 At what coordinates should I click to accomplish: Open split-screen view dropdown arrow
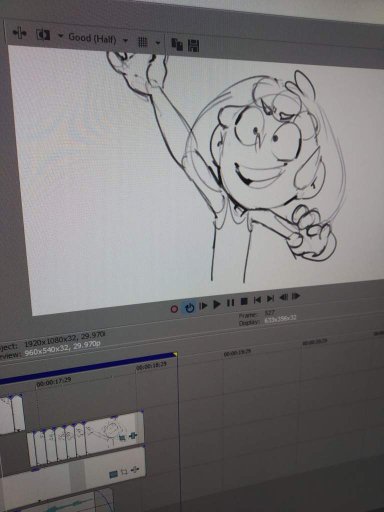(61, 36)
